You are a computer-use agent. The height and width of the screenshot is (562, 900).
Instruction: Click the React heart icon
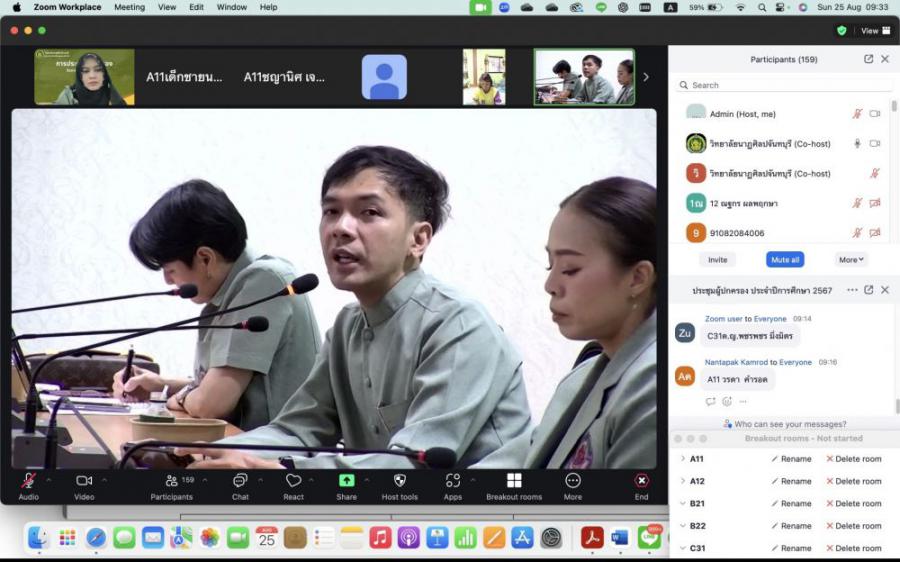click(293, 481)
